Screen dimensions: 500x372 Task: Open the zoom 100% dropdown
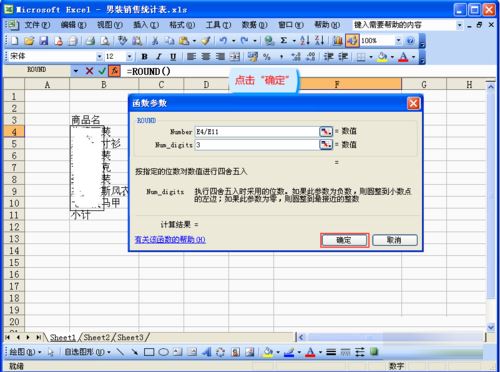pyautogui.click(x=398, y=41)
